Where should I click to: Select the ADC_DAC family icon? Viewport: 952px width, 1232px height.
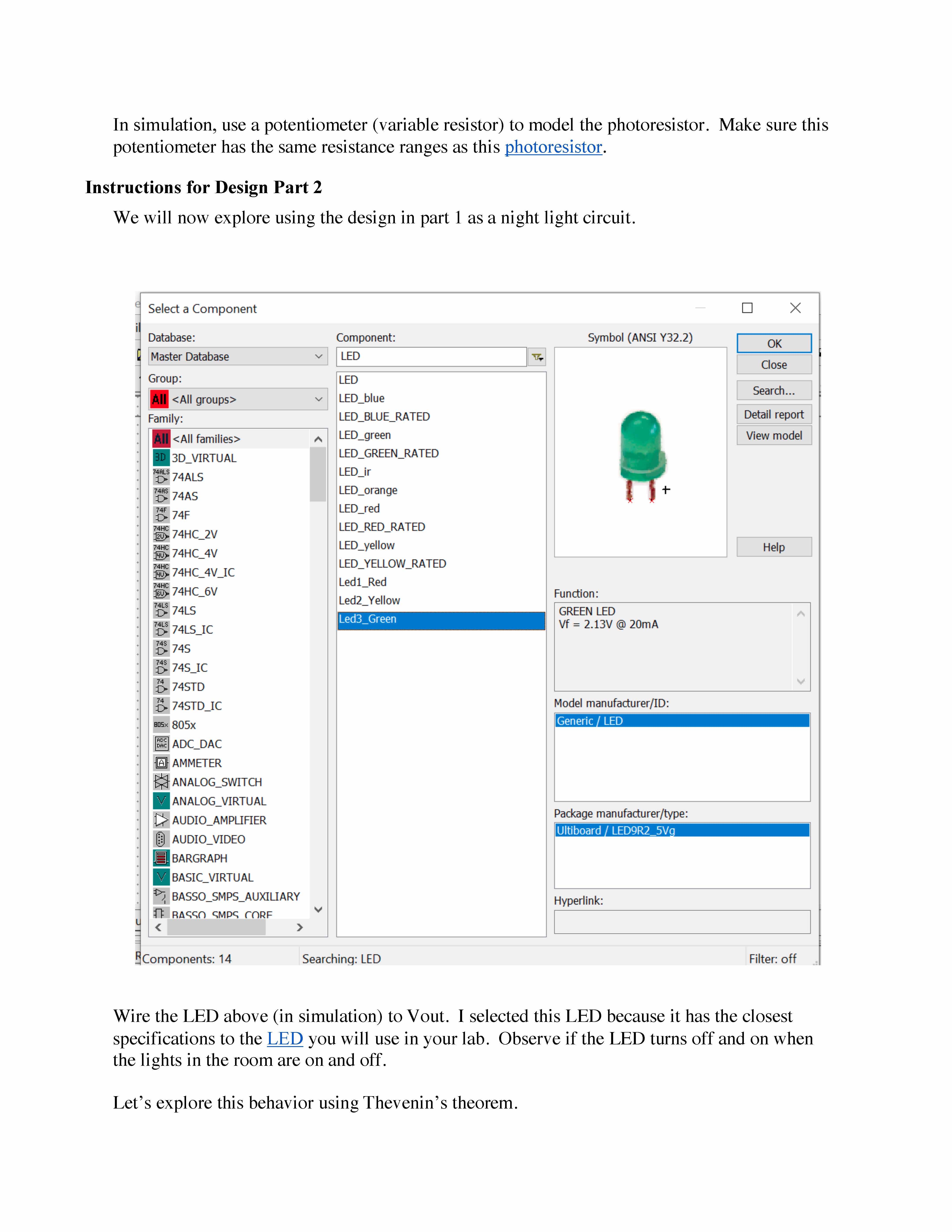click(161, 743)
